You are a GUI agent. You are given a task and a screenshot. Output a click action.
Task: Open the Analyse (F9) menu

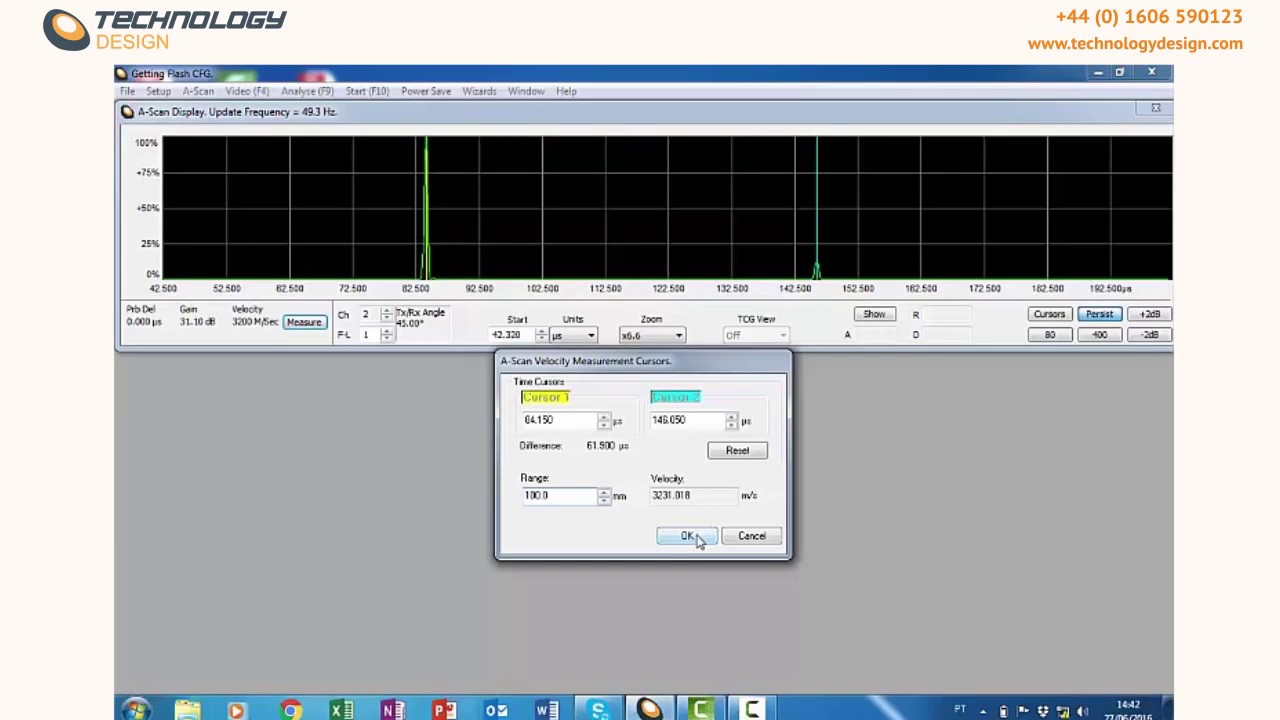307,91
